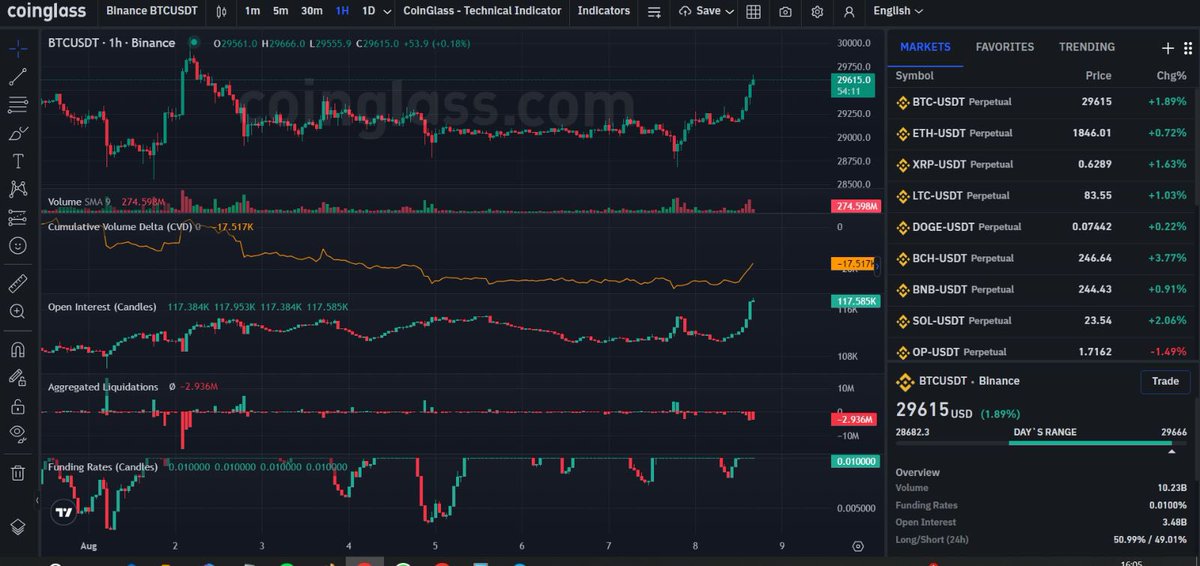This screenshot has height=566, width=1200.
Task: Open indicator templates icon
Action: [x=654, y=12]
